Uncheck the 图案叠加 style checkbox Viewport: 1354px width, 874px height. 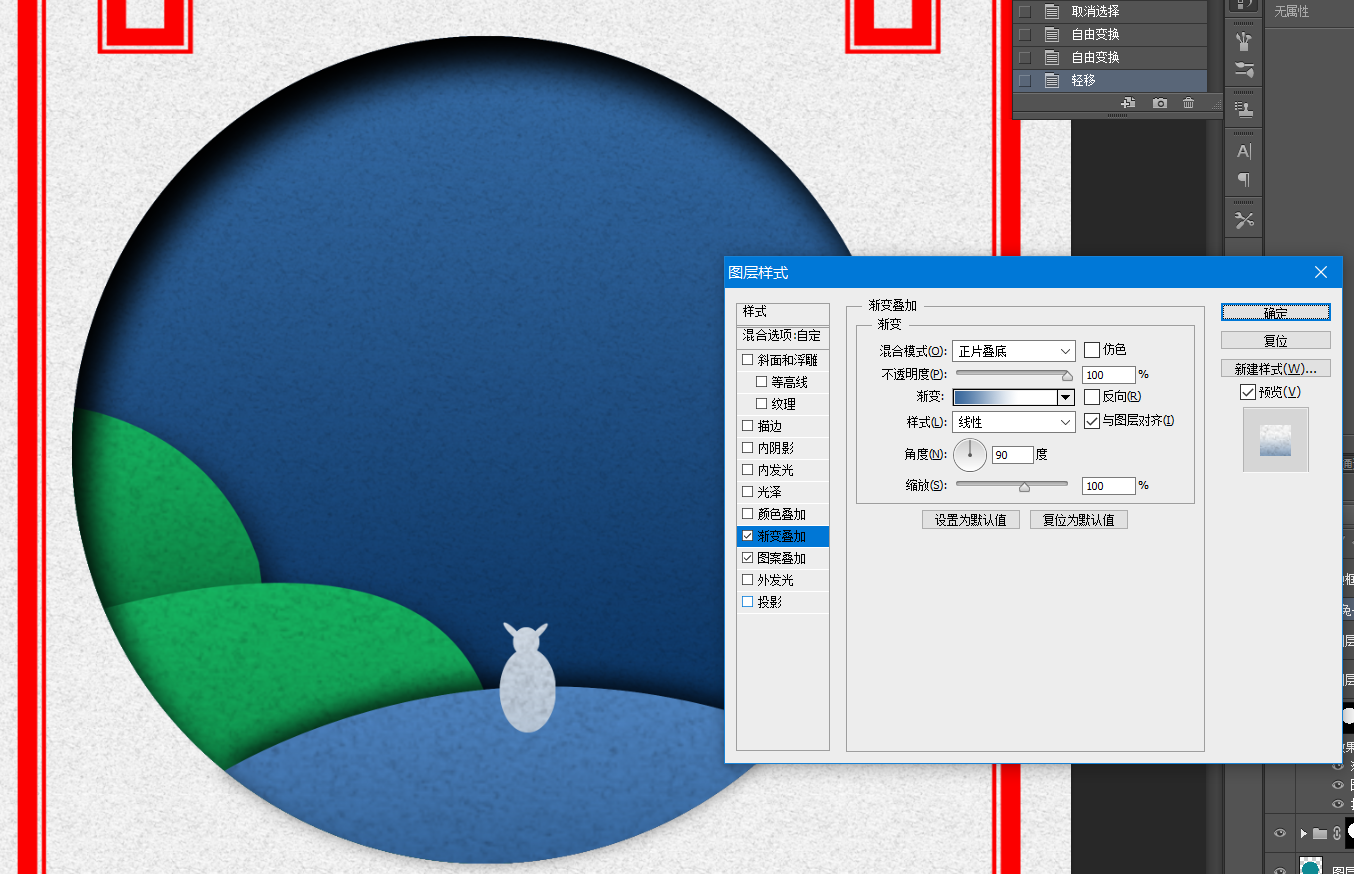[748, 558]
